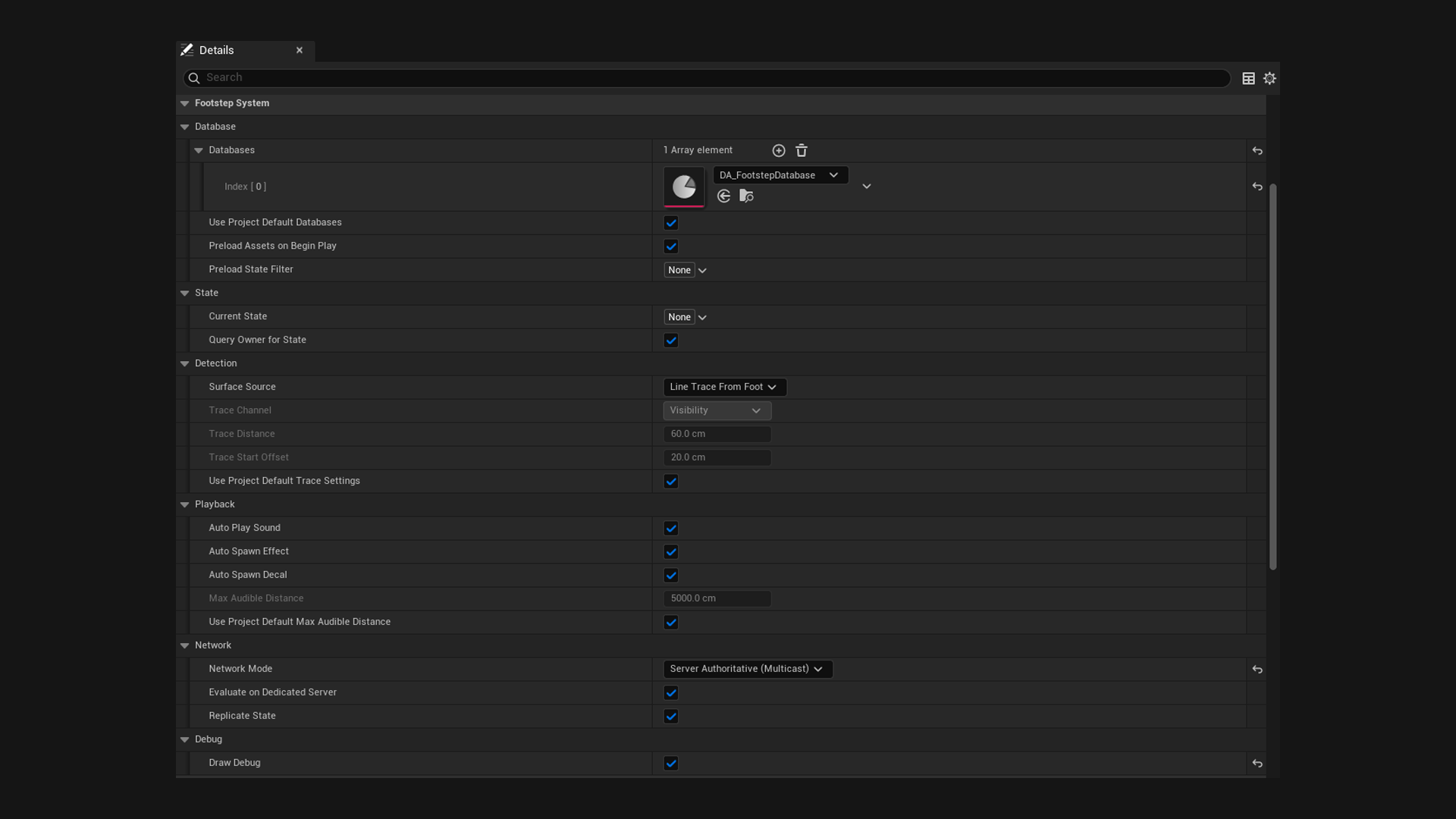Open the Network Mode dropdown
This screenshot has height=819, width=1456.
pyautogui.click(x=748, y=670)
